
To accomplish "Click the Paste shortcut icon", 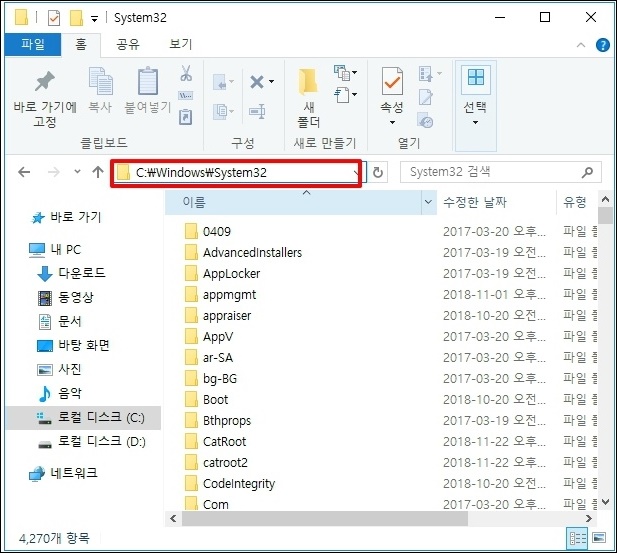I will pos(186,117).
